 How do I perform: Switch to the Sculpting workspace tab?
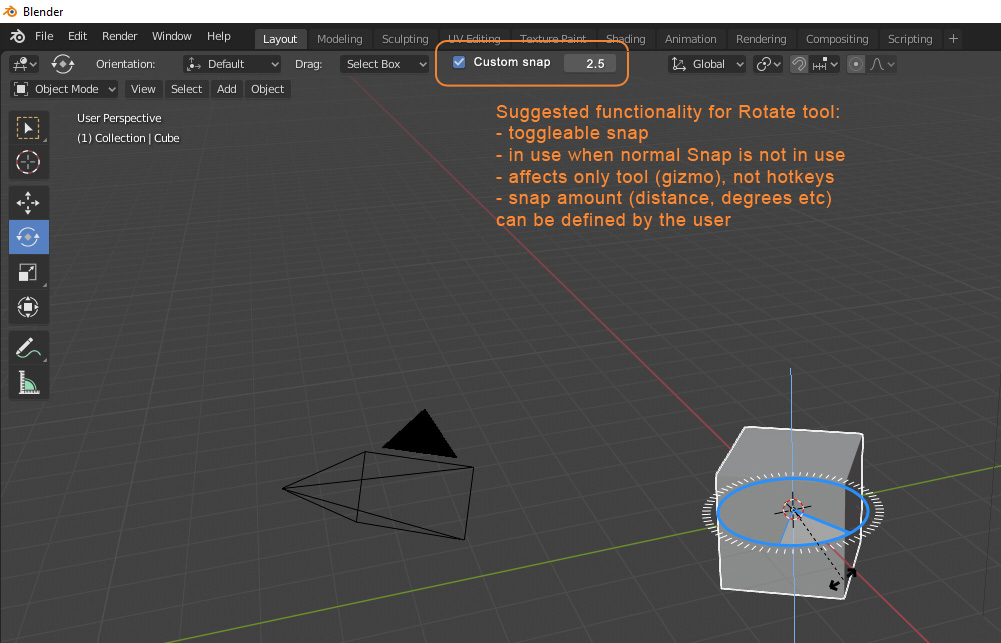click(405, 39)
